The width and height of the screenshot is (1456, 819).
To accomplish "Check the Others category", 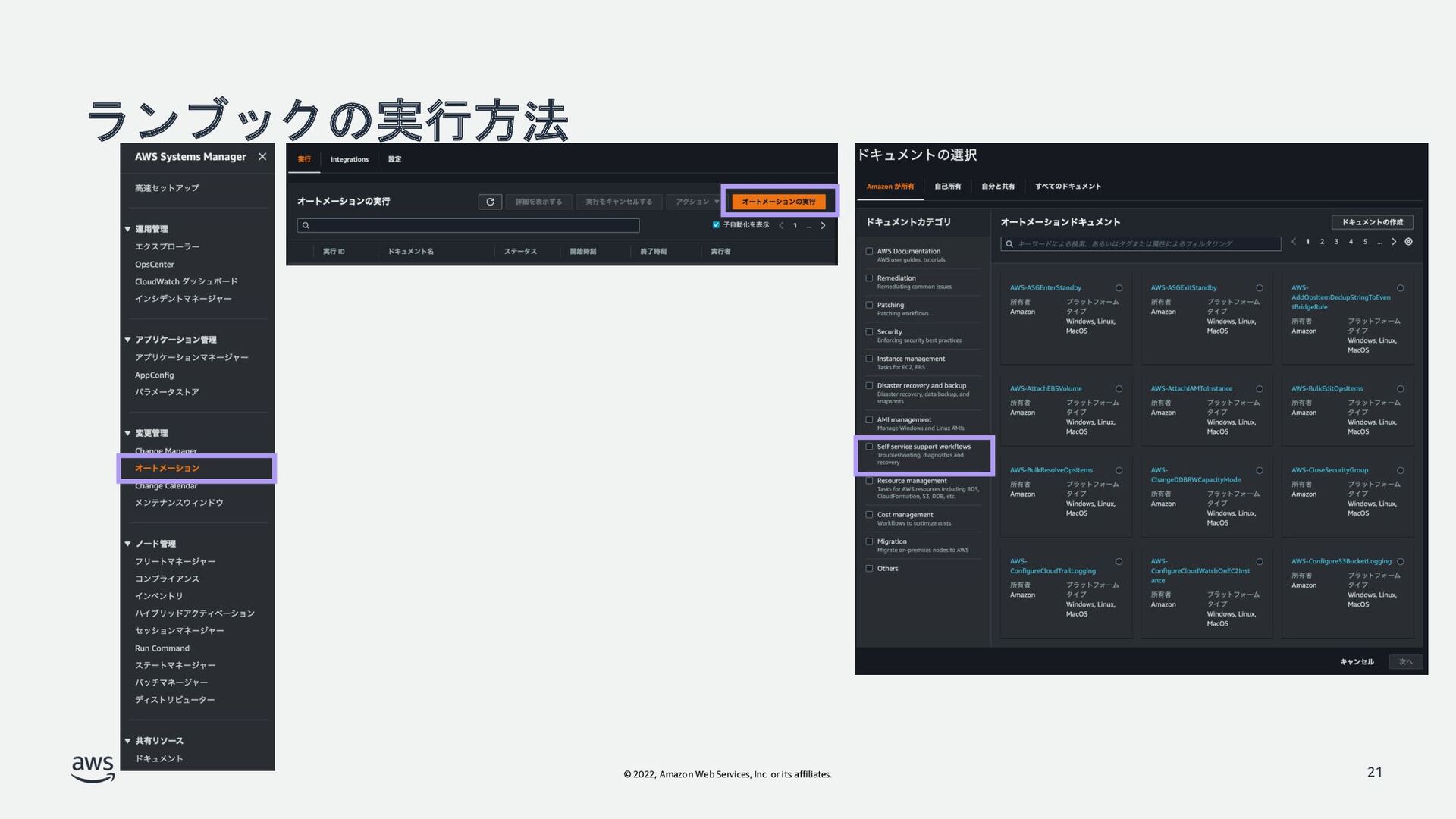I will point(869,568).
